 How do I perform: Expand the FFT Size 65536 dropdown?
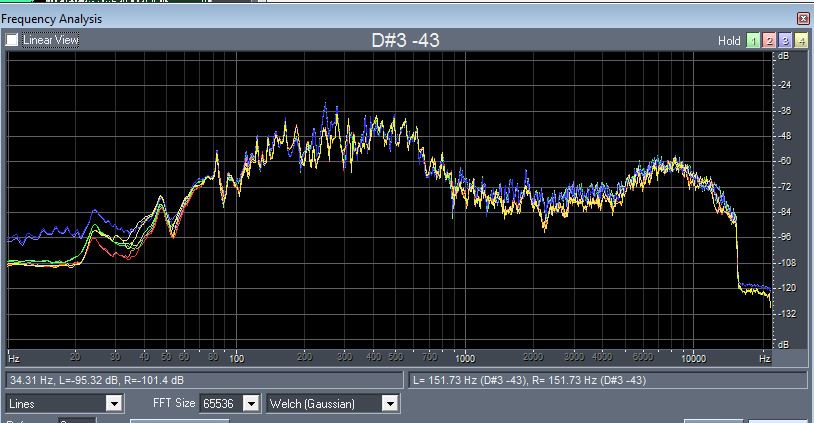point(251,404)
